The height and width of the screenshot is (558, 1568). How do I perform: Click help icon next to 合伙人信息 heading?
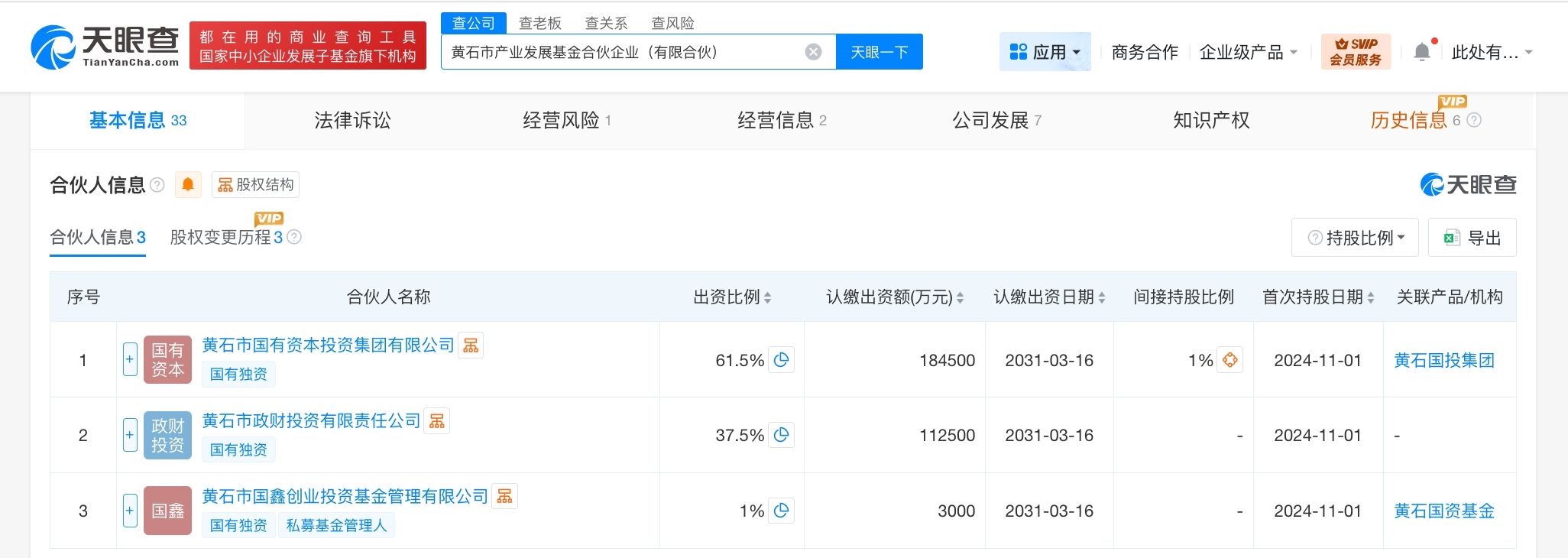tap(157, 185)
